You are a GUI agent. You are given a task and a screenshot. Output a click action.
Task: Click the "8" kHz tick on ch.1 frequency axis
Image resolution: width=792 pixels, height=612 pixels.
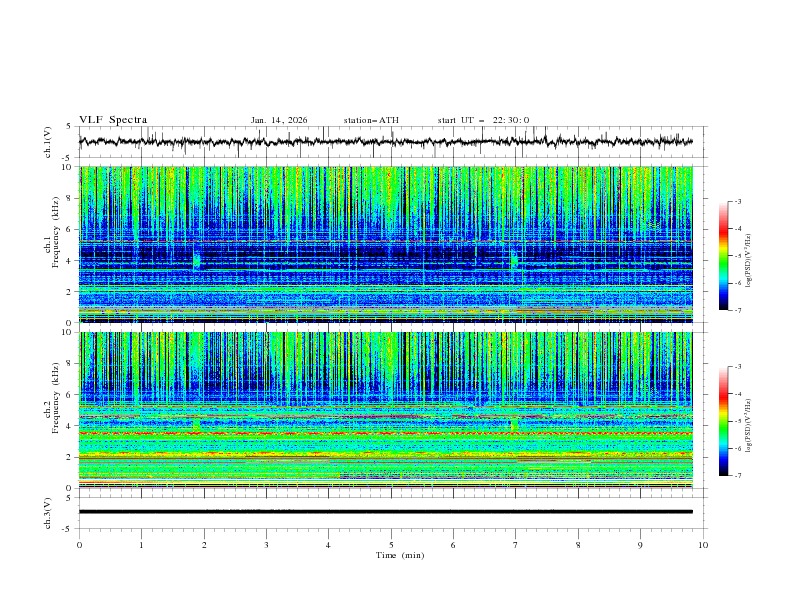click(70, 198)
